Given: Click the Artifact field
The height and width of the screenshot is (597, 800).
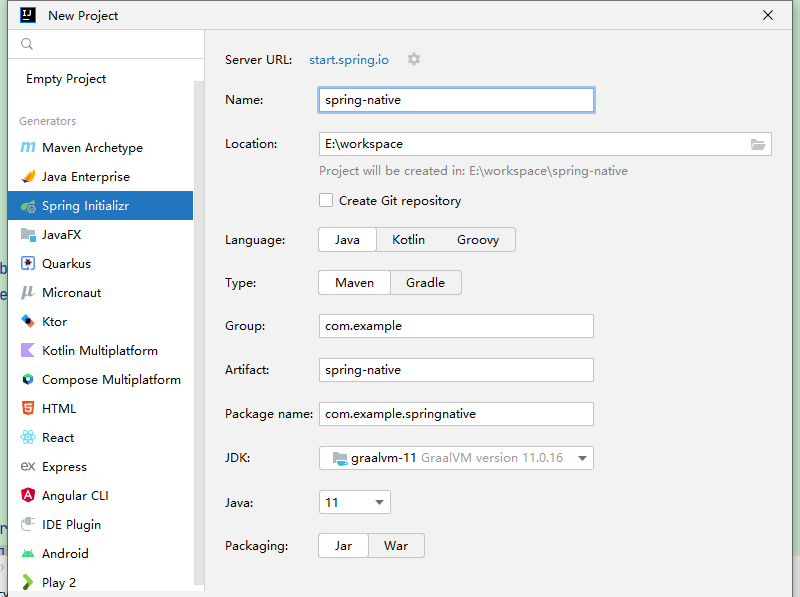Looking at the screenshot, I should pyautogui.click(x=456, y=370).
